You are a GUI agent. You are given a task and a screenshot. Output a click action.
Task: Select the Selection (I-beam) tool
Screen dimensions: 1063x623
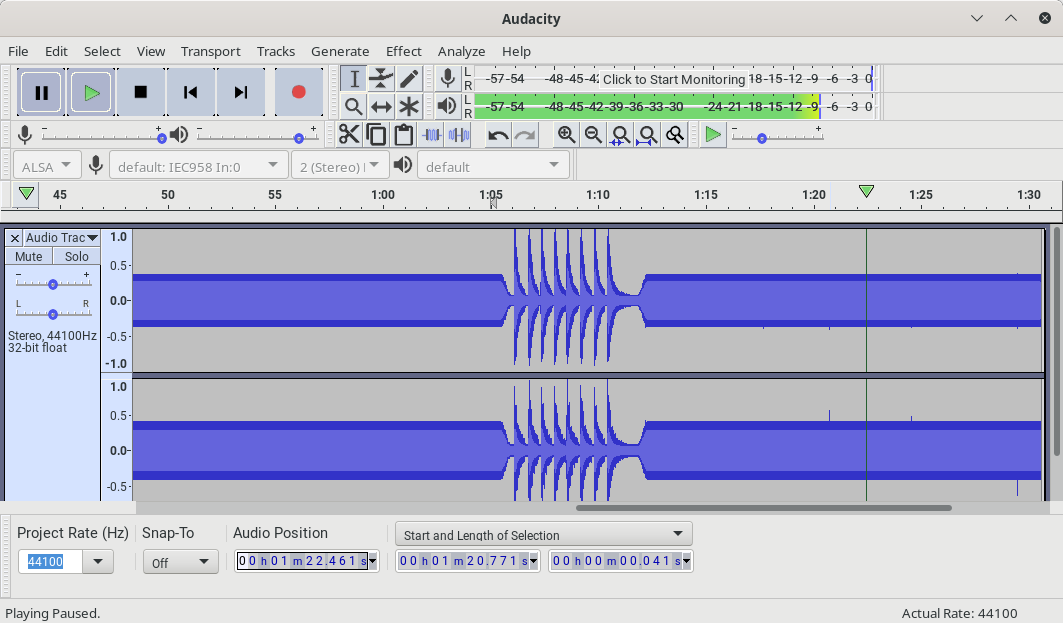pyautogui.click(x=354, y=79)
